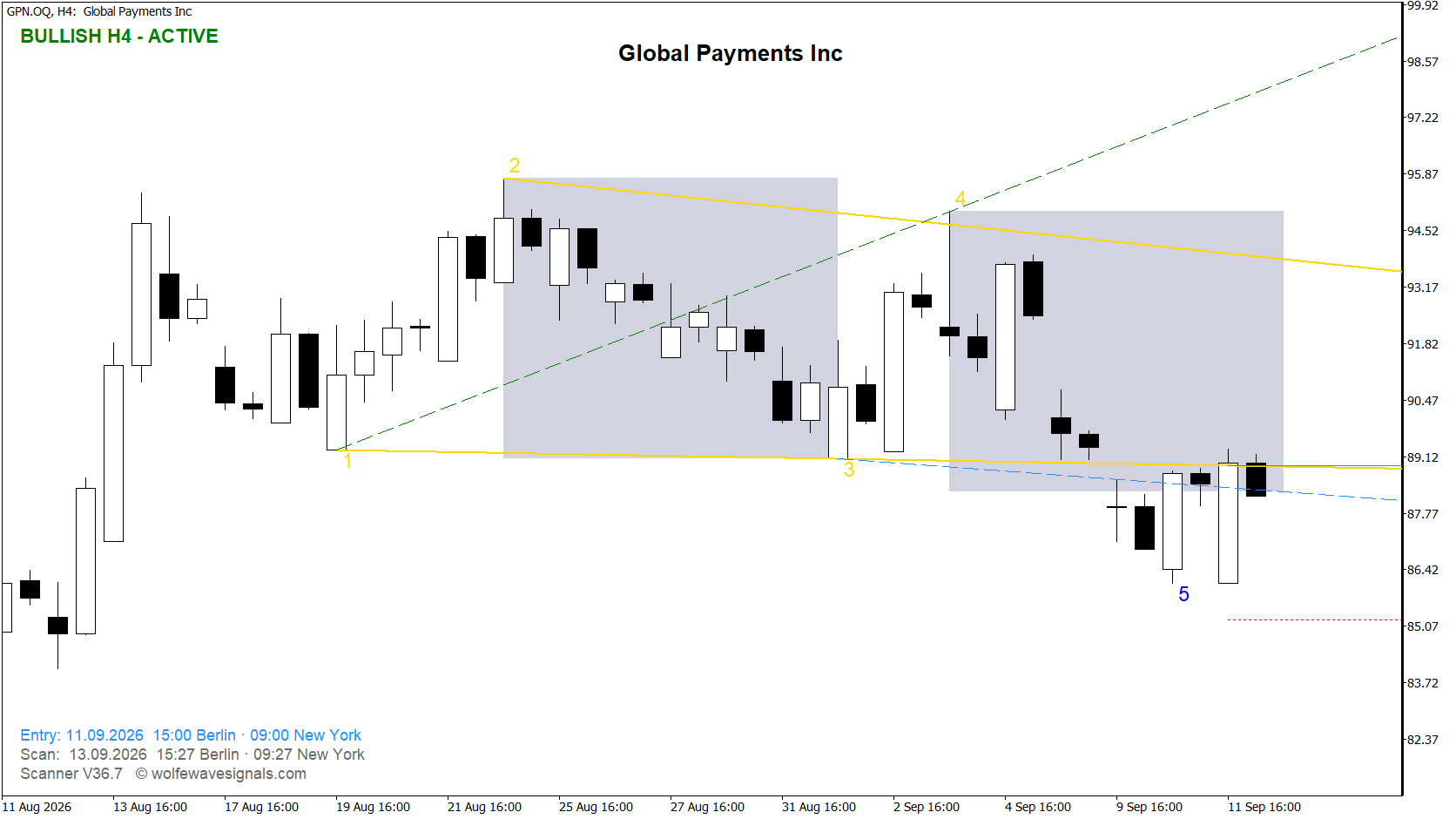Viewport: 1456px width, 819px height.
Task: Click the 89.12 price axis label
Action: point(1422,457)
